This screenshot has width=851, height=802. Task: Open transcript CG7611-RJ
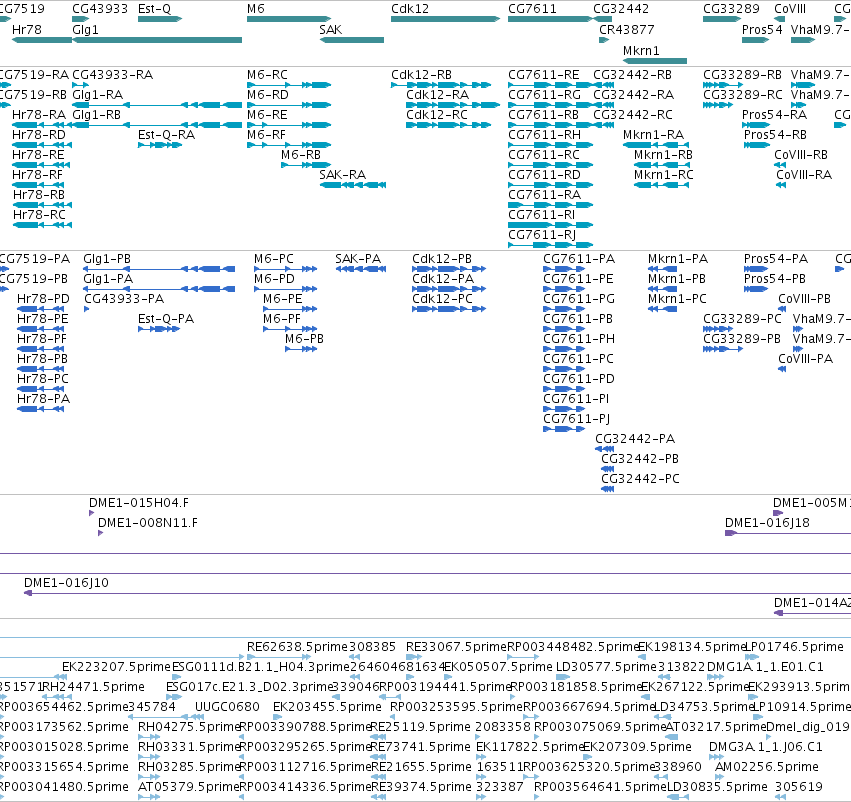click(x=542, y=234)
